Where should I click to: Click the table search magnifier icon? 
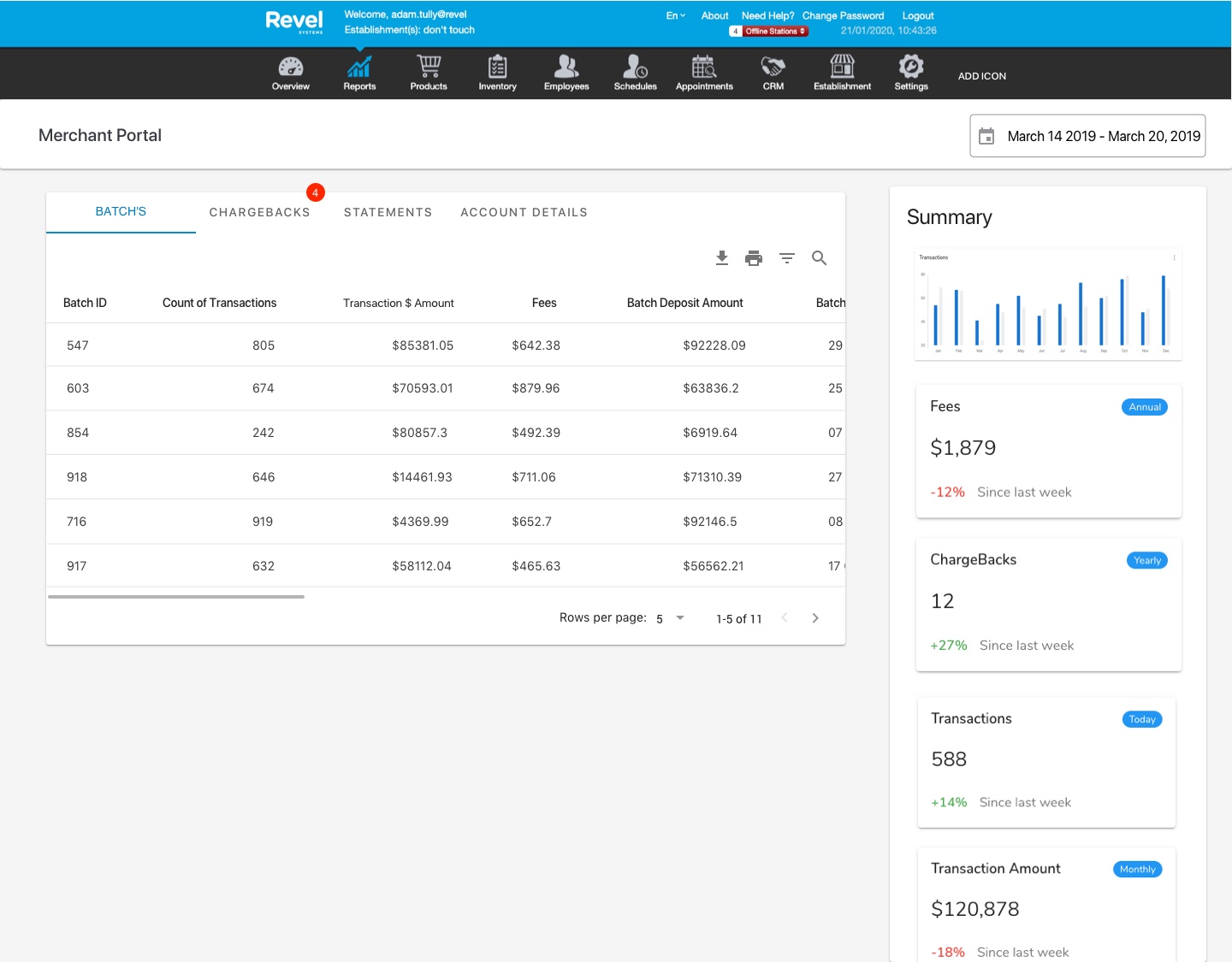pyautogui.click(x=819, y=258)
